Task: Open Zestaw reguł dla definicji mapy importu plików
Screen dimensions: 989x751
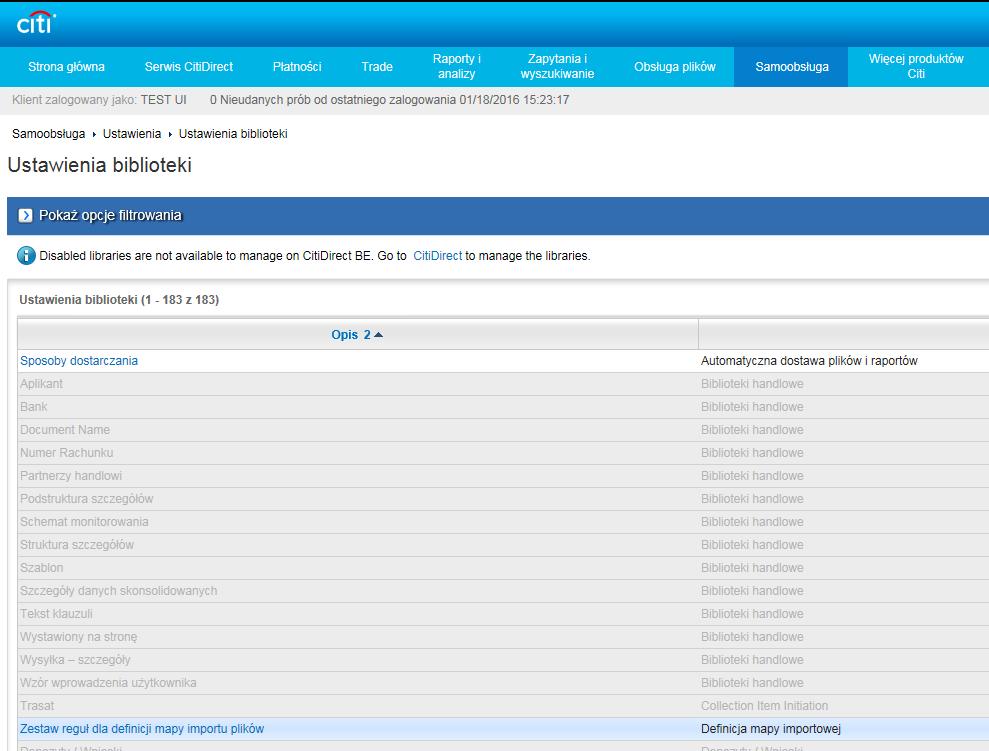Action: click(x=142, y=729)
